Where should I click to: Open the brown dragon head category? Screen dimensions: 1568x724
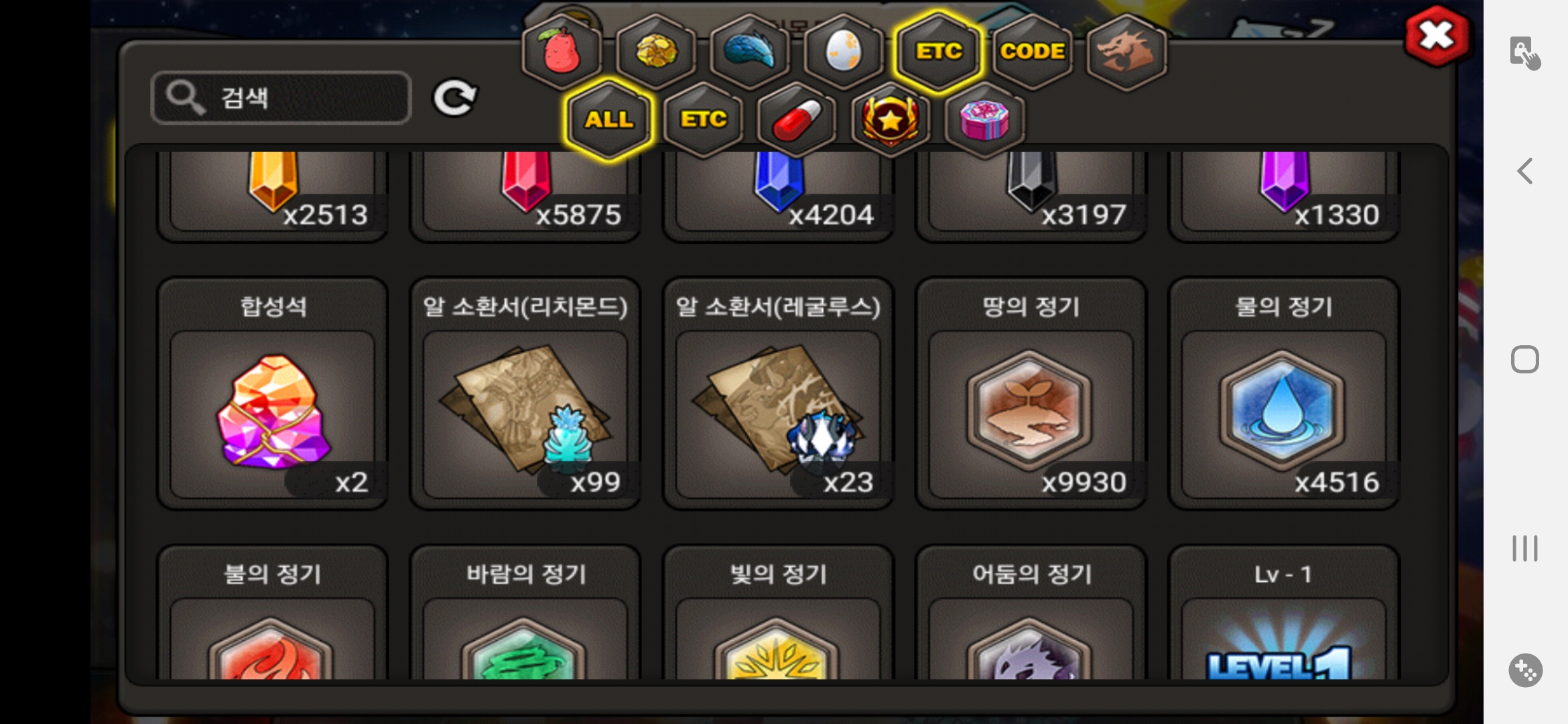click(1126, 52)
